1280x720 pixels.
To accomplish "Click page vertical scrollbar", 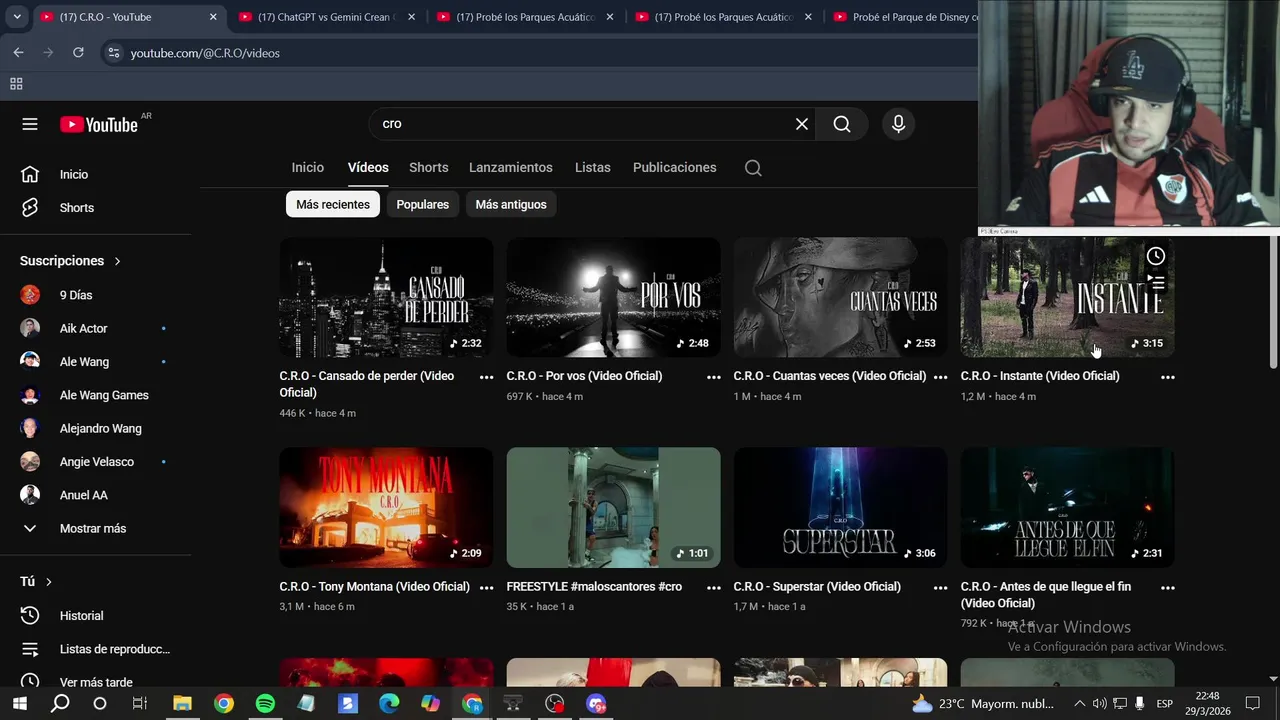I will [x=1273, y=300].
